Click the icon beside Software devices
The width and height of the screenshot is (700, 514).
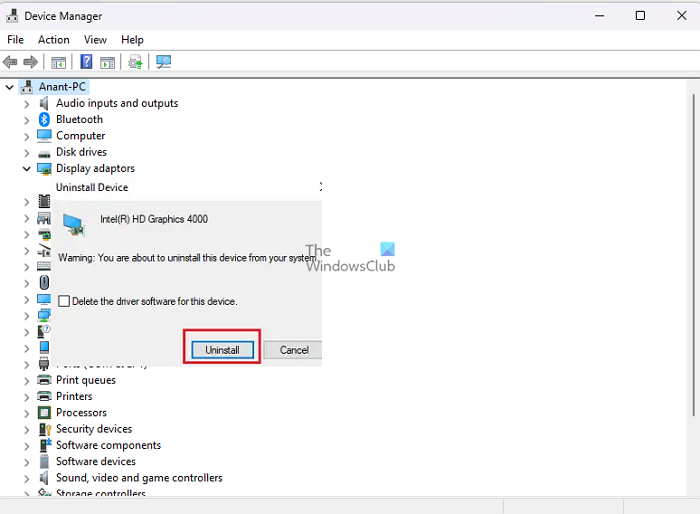point(44,461)
